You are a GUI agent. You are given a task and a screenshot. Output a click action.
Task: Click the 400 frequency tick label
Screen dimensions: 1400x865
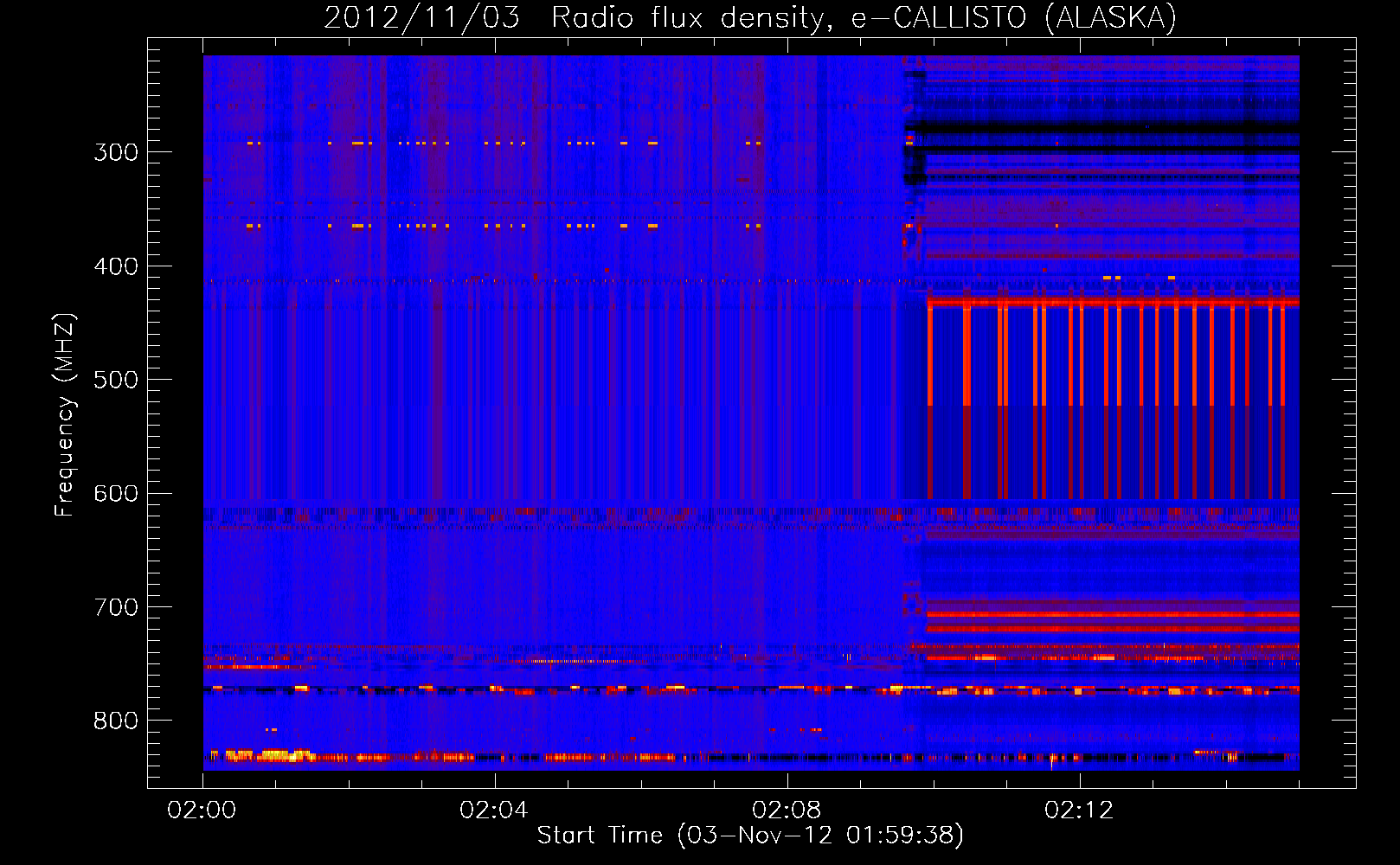[x=116, y=266]
